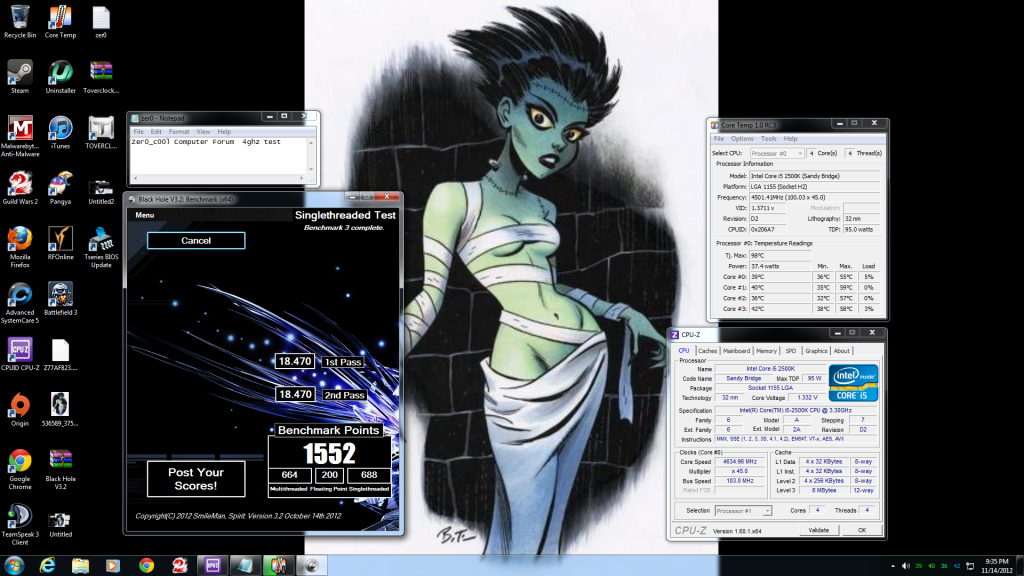
Task: Launch Steam from the desktop
Action: point(20,77)
